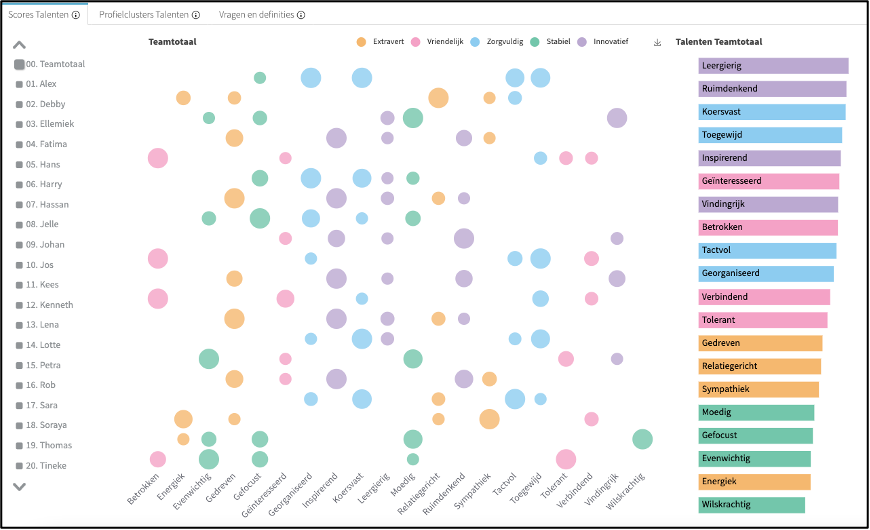Click info icon beside Vragen en definities
Viewport: 870px width, 530px height.
pos(301,15)
